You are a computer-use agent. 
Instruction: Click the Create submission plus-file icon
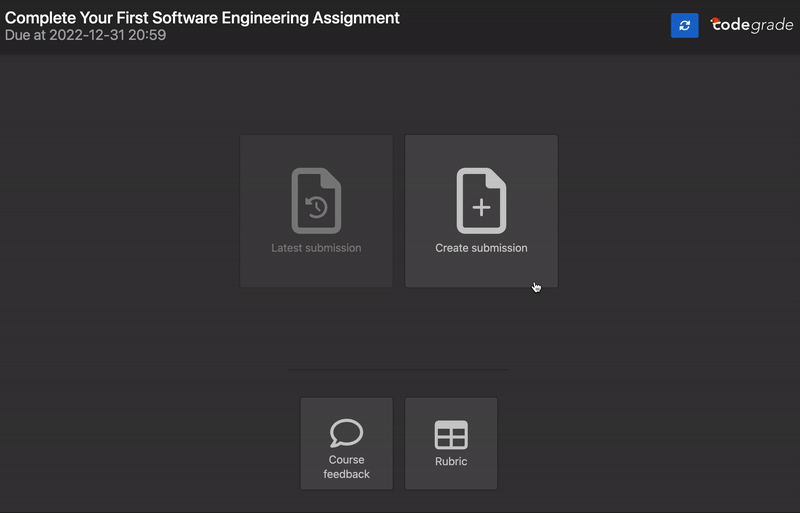pyautogui.click(x=481, y=201)
